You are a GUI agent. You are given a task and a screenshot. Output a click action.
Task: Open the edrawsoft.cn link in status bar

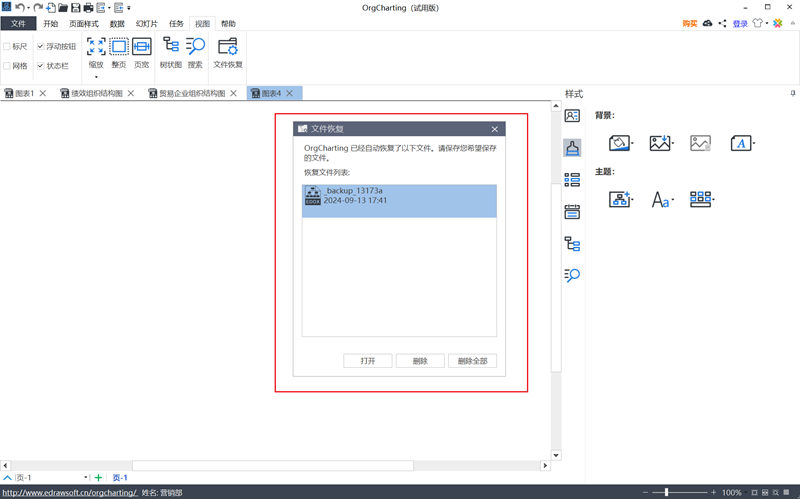tap(70, 492)
